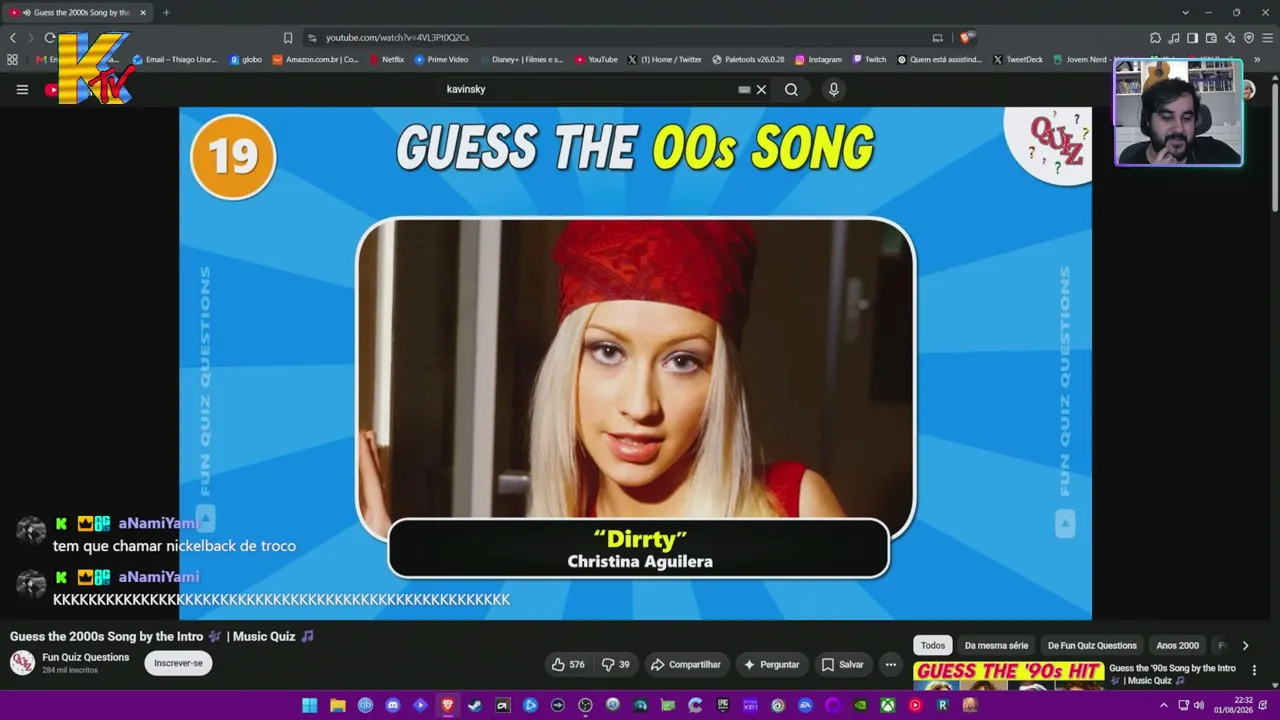The image size is (1280, 720).
Task: Open File Explorer from the taskbar
Action: (x=338, y=705)
